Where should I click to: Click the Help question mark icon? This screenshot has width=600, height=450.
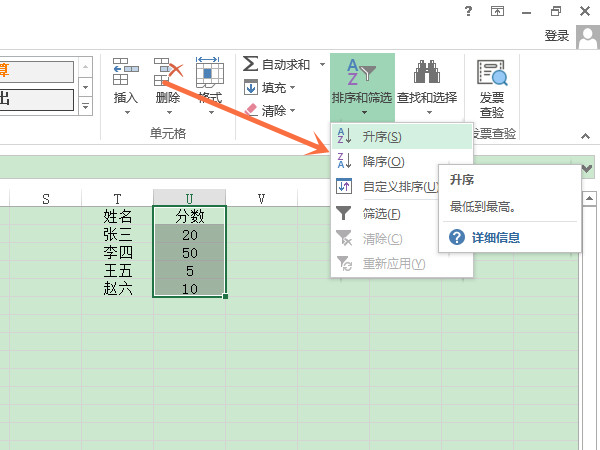coord(468,11)
